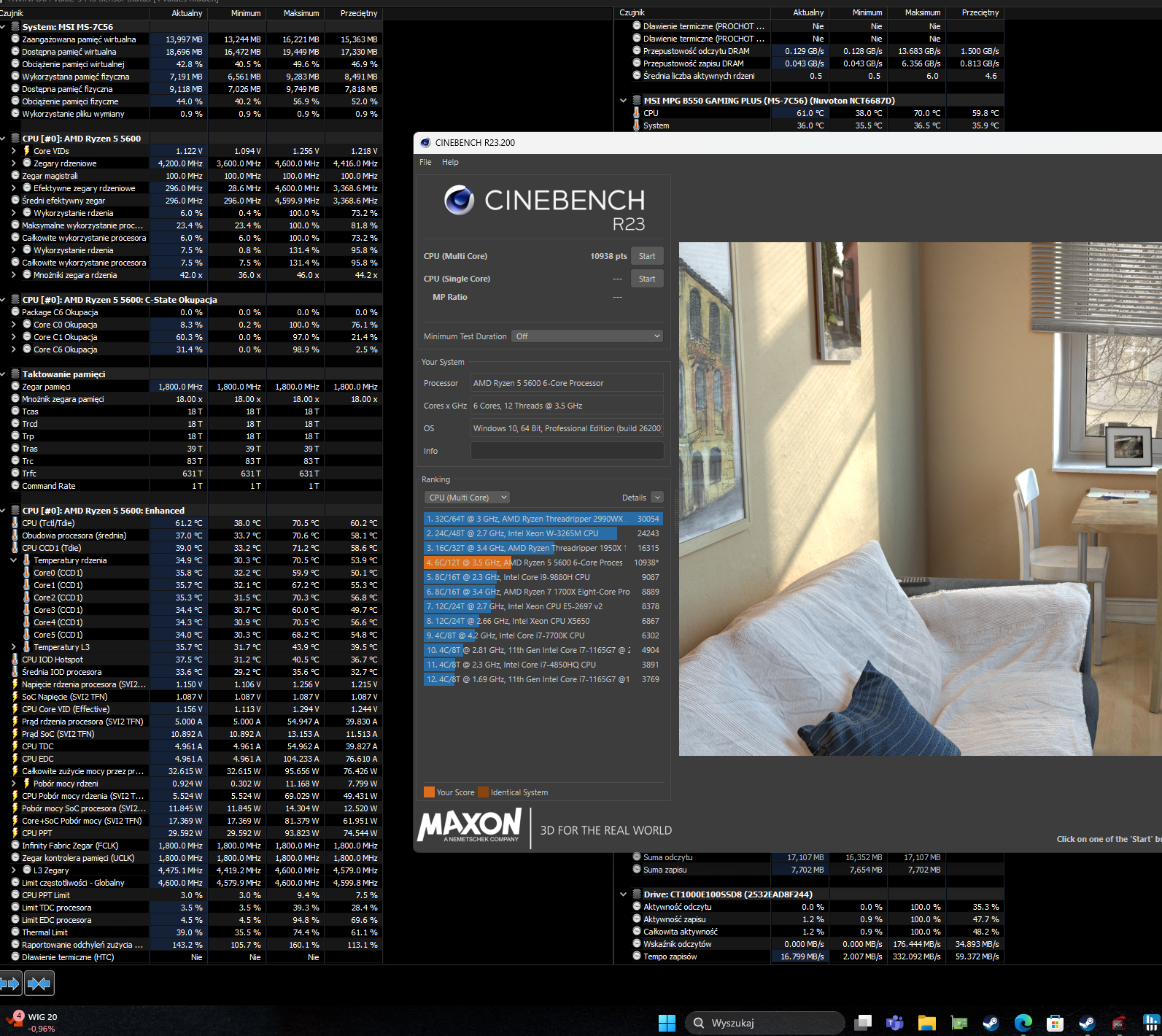Open the Cinebench Help menu
Viewport: 1162px width, 1036px height.
(450, 162)
